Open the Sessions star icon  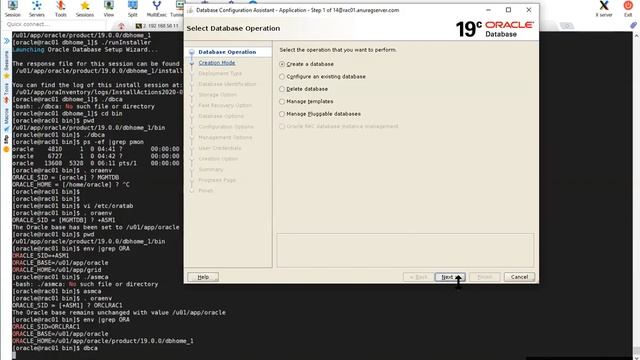[84, 8]
